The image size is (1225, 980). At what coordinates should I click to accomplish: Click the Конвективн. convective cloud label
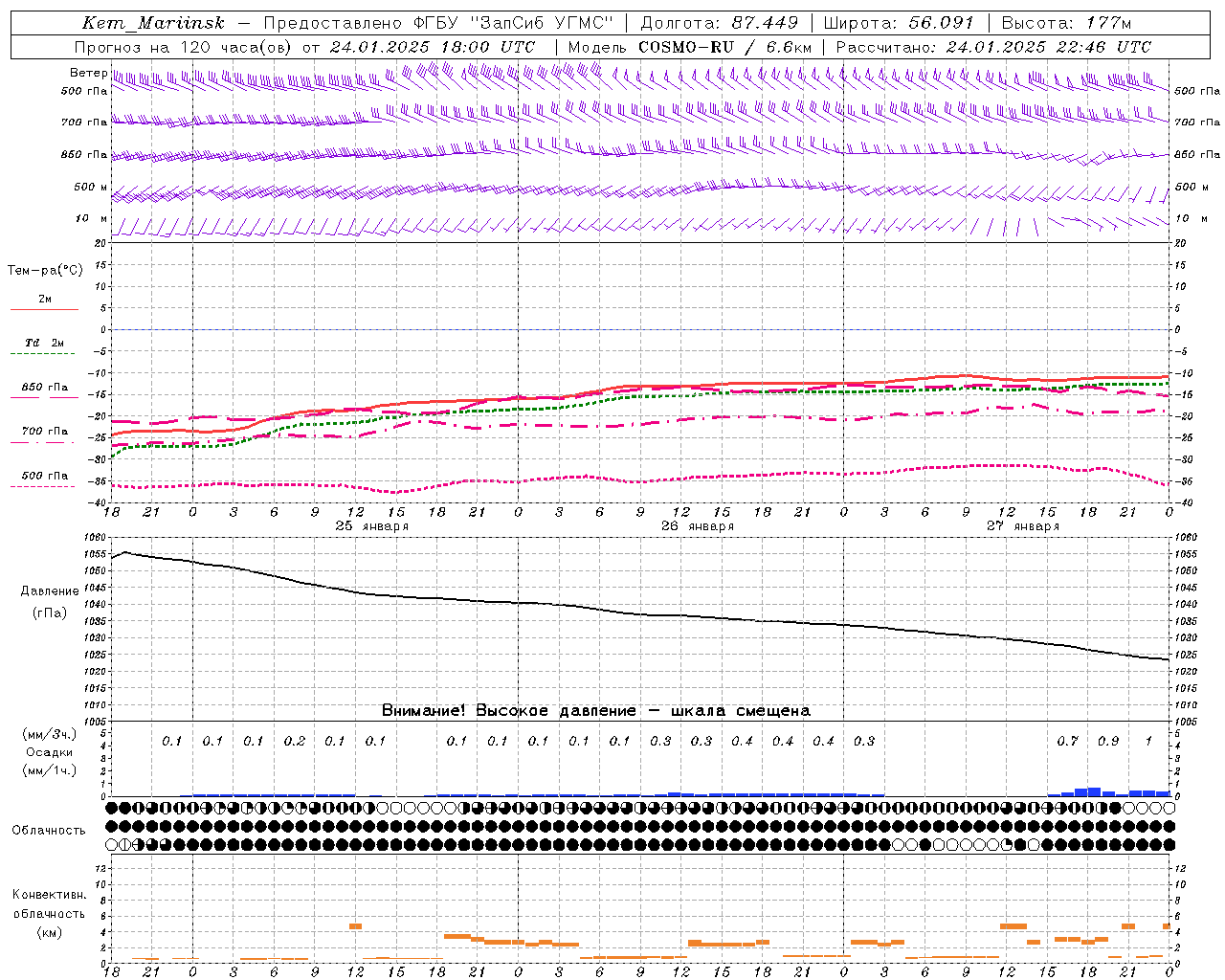(x=49, y=895)
